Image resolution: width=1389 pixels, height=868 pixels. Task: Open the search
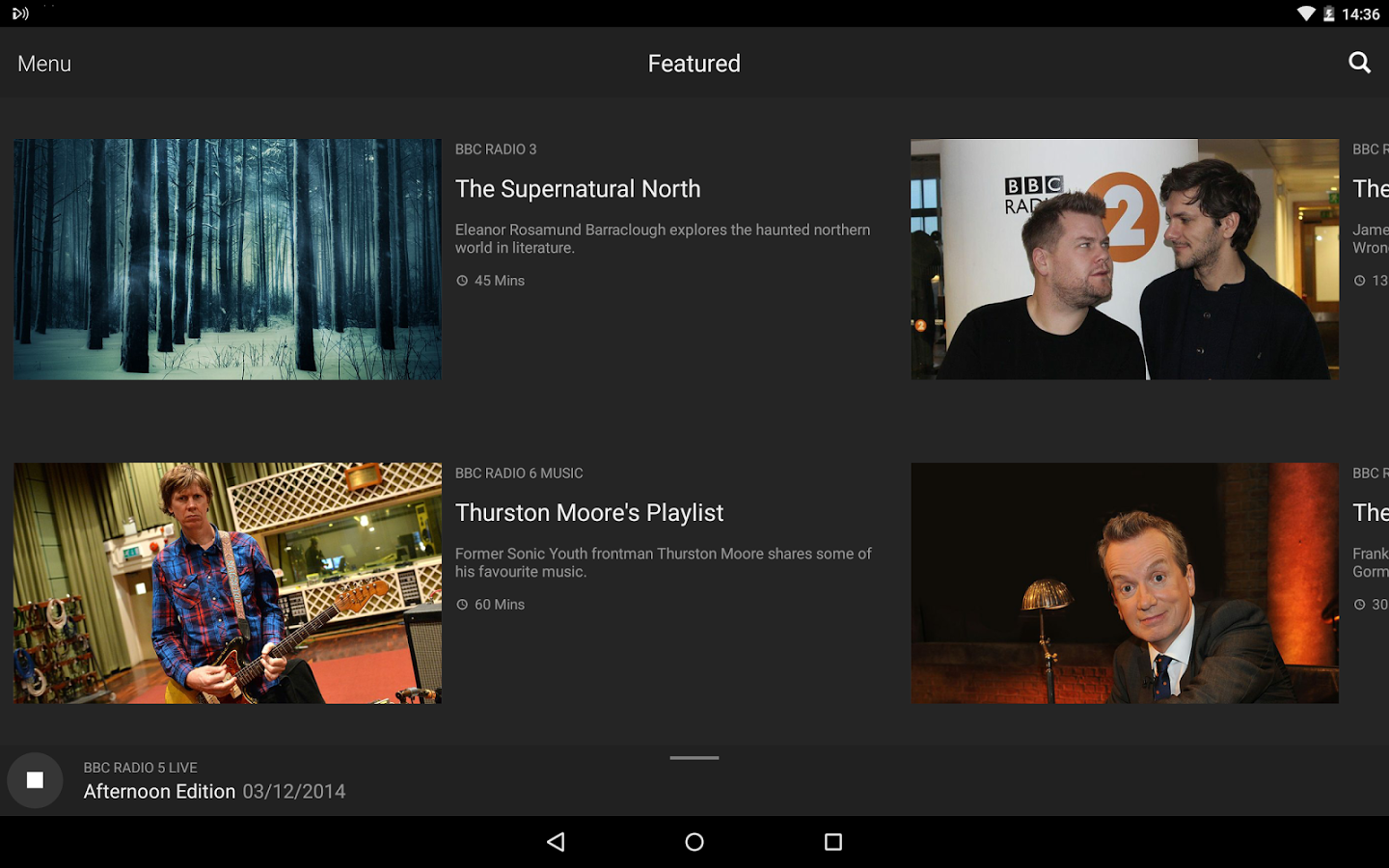1359,62
